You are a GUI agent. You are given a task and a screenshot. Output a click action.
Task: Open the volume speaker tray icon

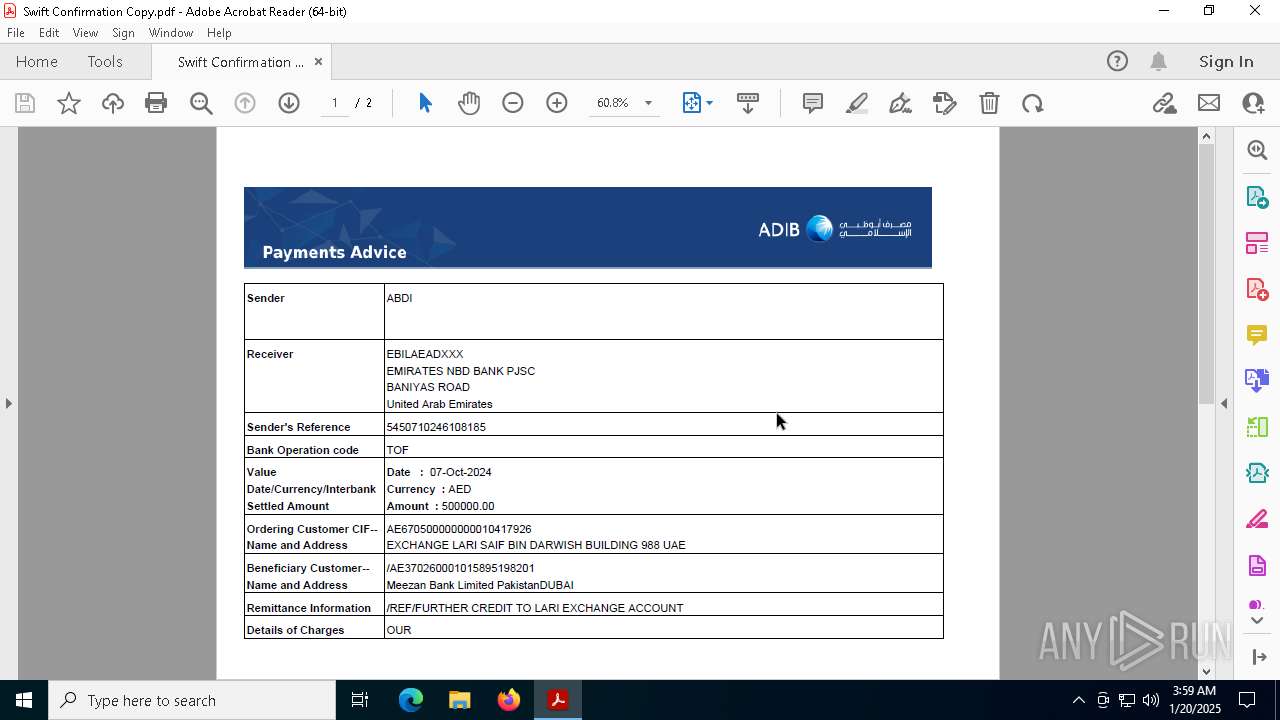click(1151, 700)
